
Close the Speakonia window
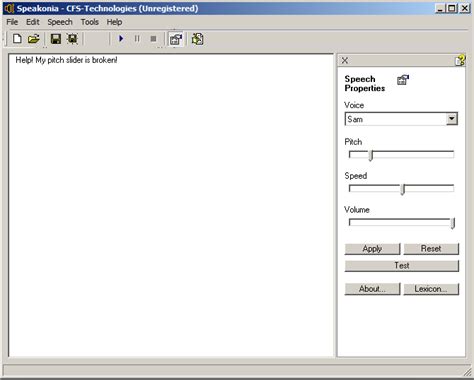coord(464,8)
